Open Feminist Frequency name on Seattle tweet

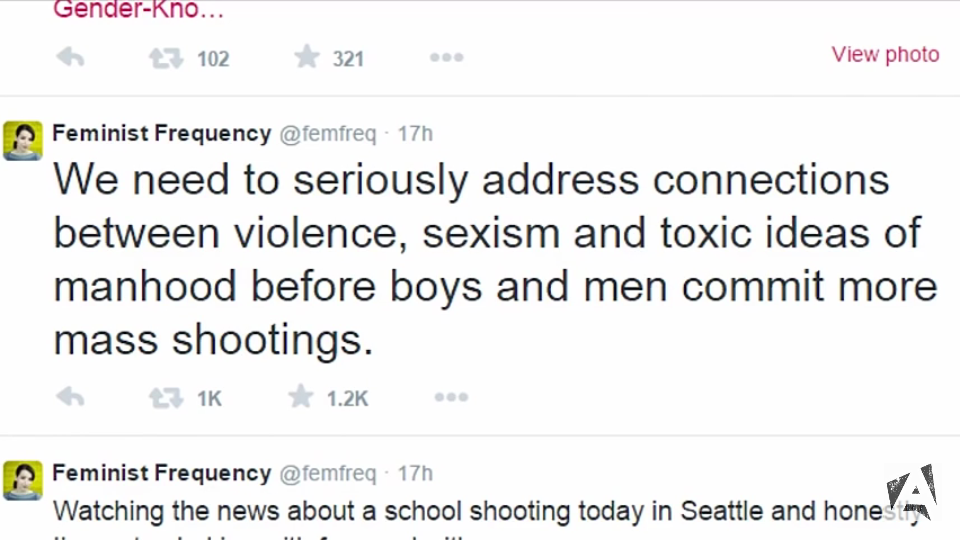coord(161,472)
